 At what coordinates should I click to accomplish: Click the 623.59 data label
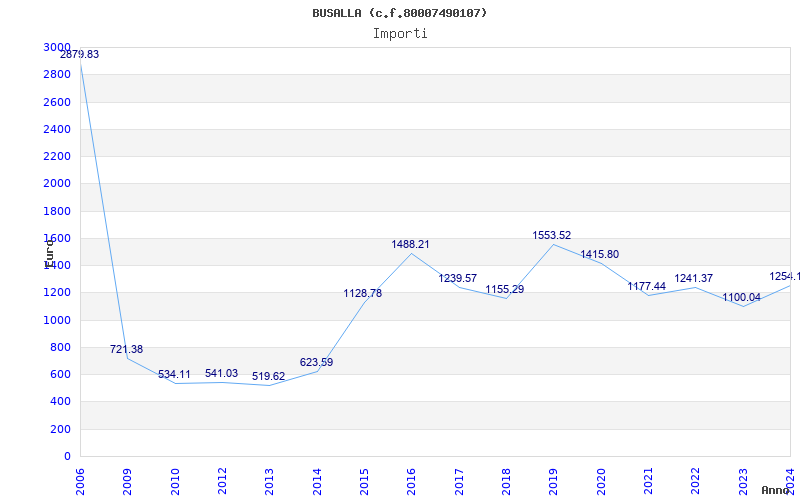click(x=316, y=362)
